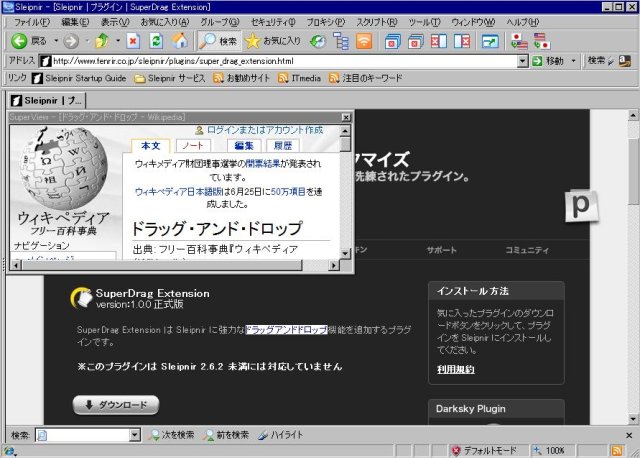Click the ログインまたはアカウント作成 link
640x458 pixels.
(x=264, y=130)
